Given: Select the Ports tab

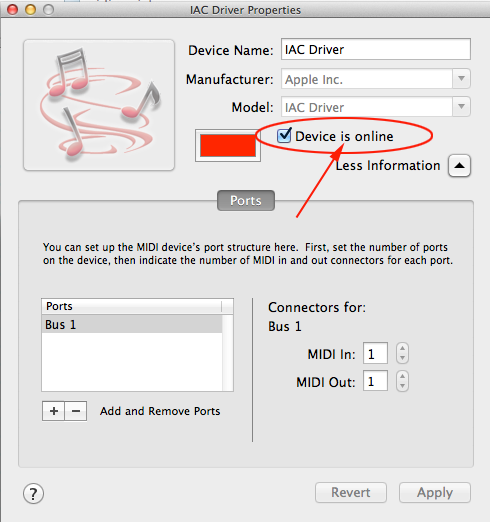Looking at the screenshot, I should [246, 201].
